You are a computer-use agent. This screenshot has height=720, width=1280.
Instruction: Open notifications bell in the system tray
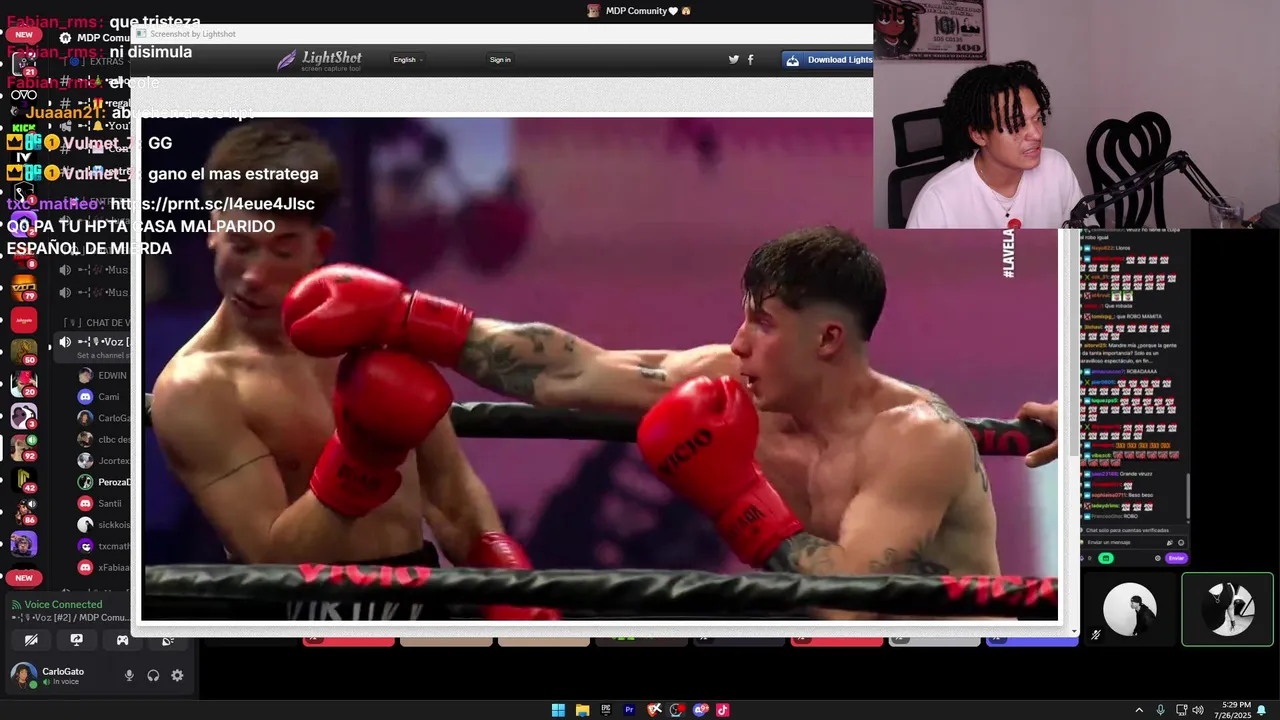[x=1262, y=710]
